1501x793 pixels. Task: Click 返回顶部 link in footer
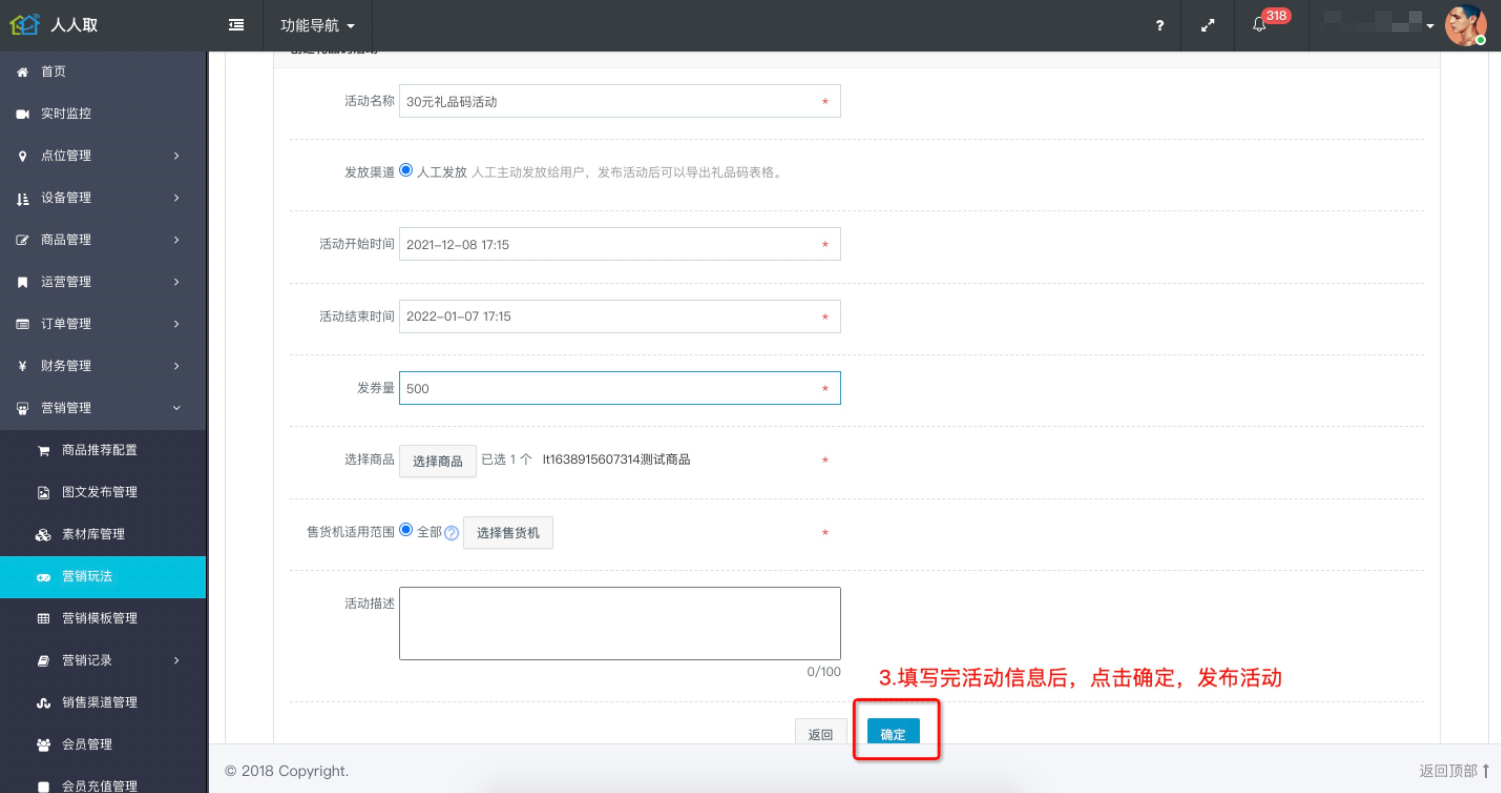click(1455, 771)
